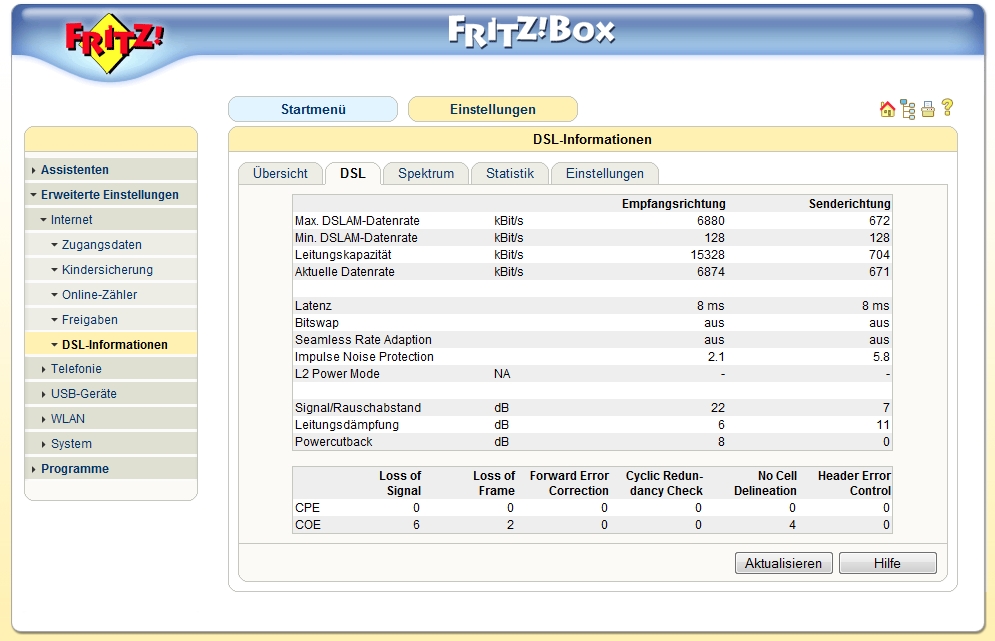Click the yellow question mark help icon
Screen dimensions: 995x641
click(947, 108)
